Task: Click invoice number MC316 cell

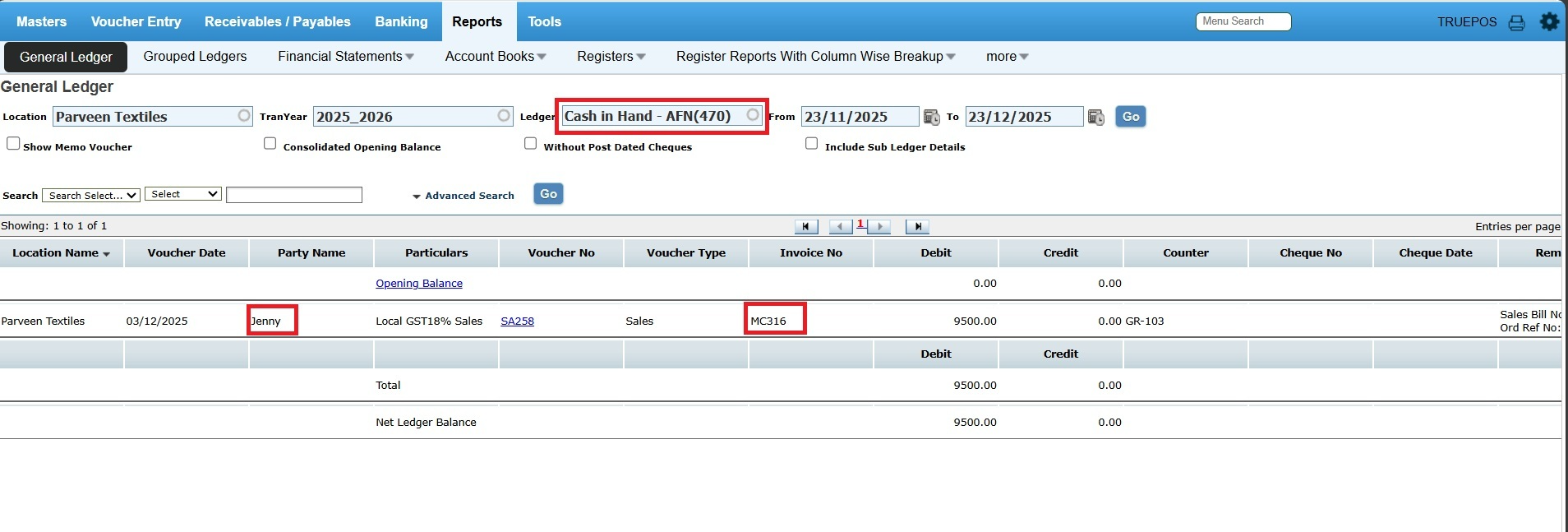Action: 768,322
